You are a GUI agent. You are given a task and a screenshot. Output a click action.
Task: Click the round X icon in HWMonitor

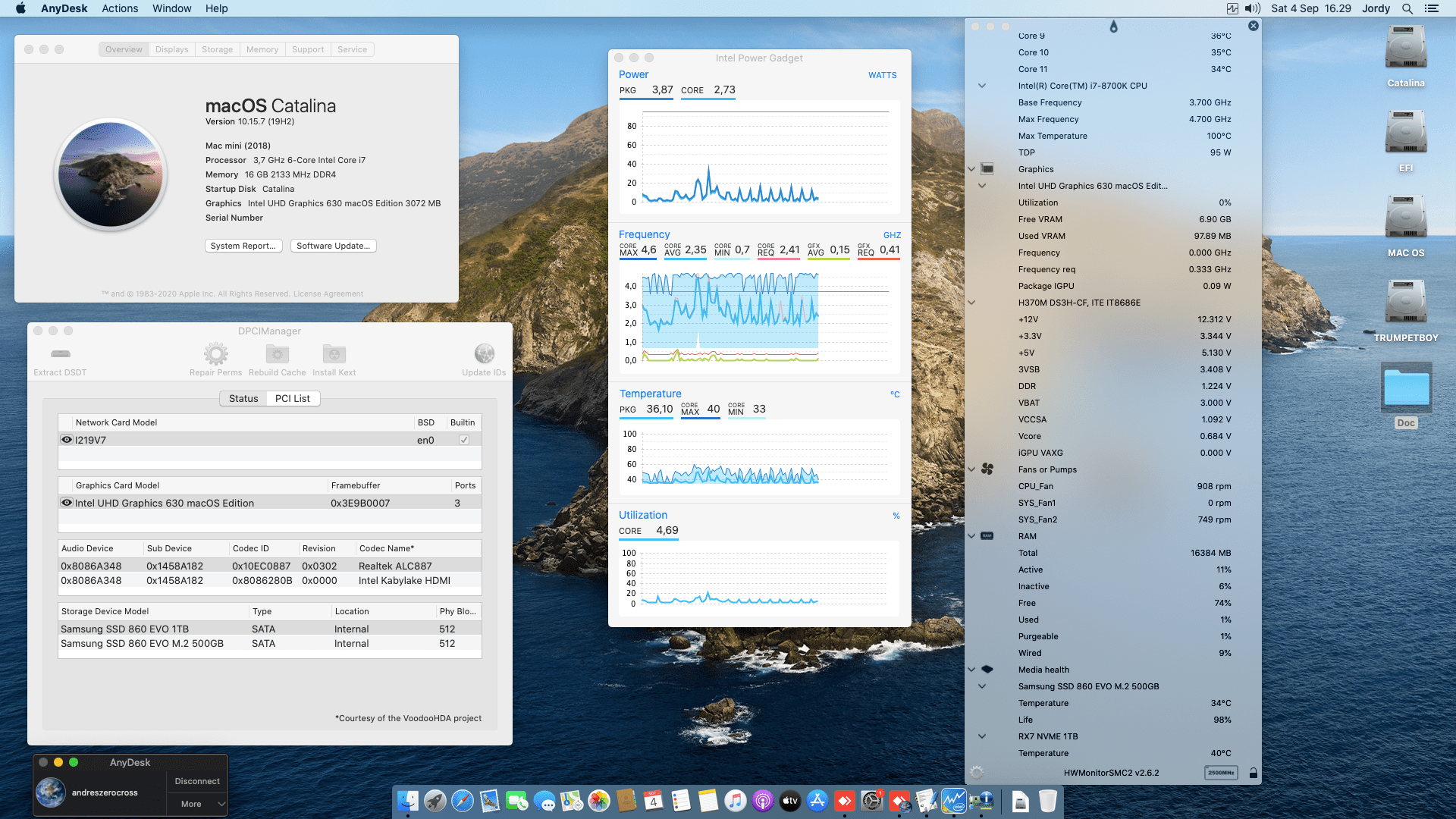point(1254,26)
